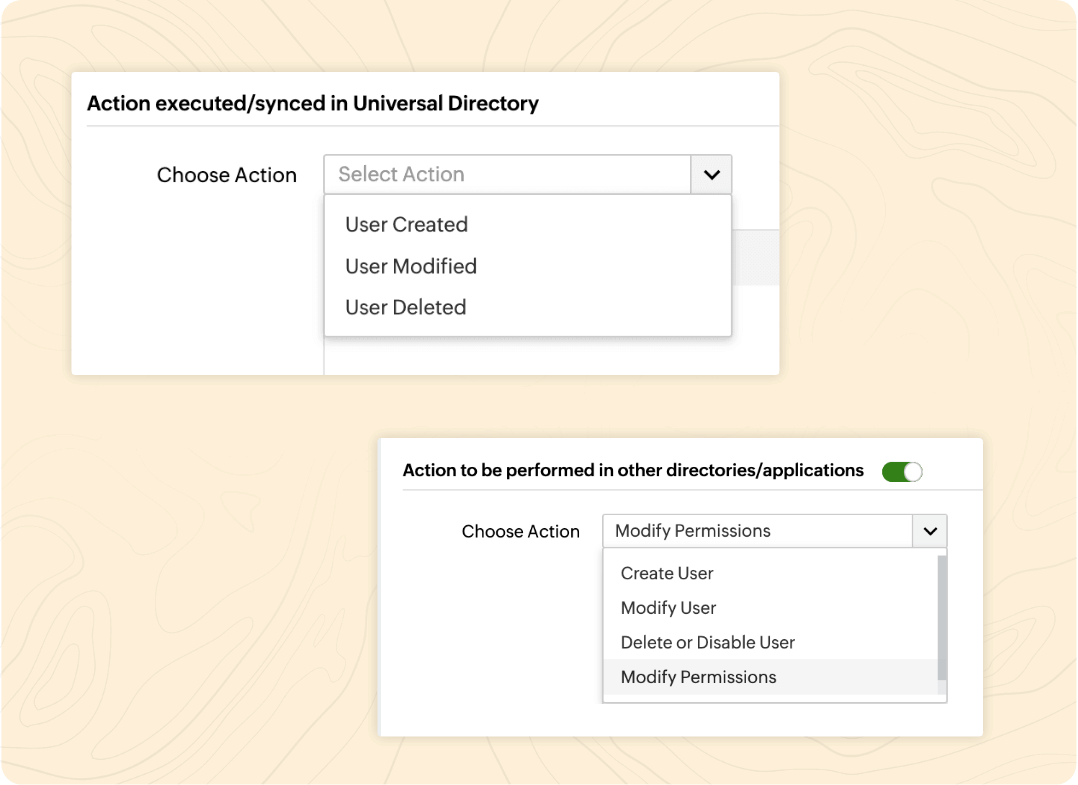Select Delete or Disable User option

(x=707, y=642)
